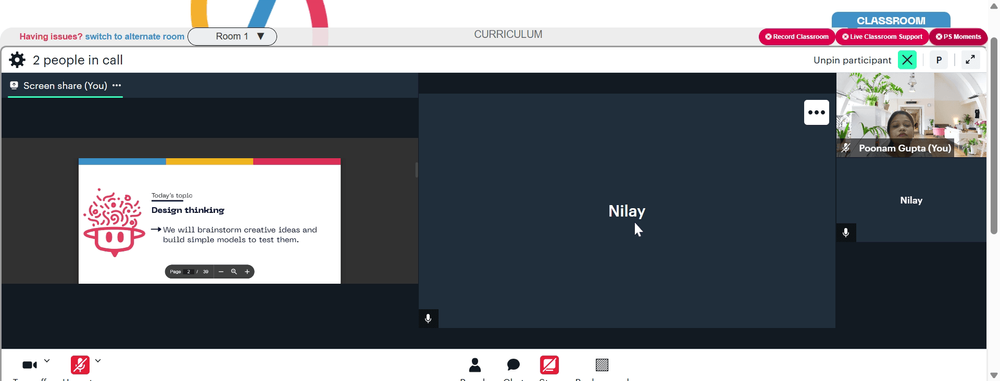Switch to the CURRICULUM tab

tap(508, 34)
